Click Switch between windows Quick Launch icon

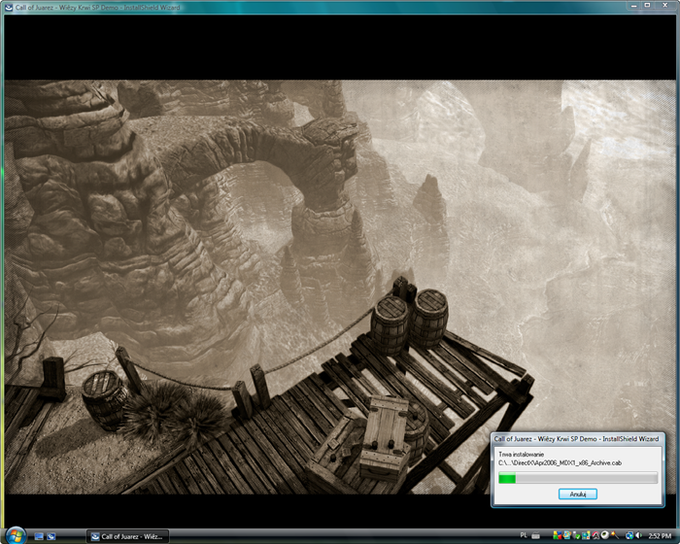[x=51, y=537]
